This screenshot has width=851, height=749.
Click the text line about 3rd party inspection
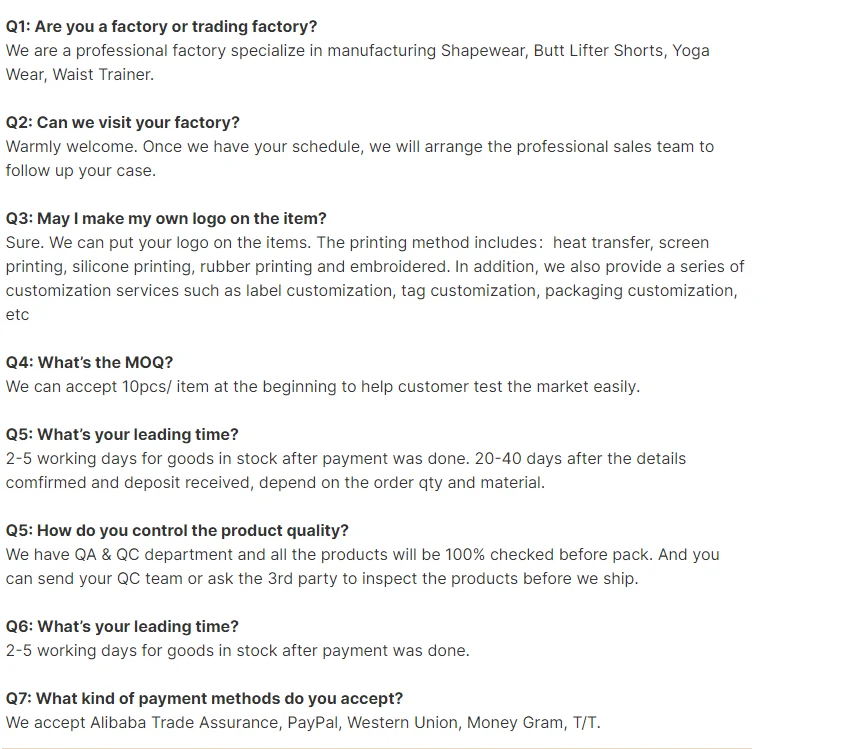321,578
